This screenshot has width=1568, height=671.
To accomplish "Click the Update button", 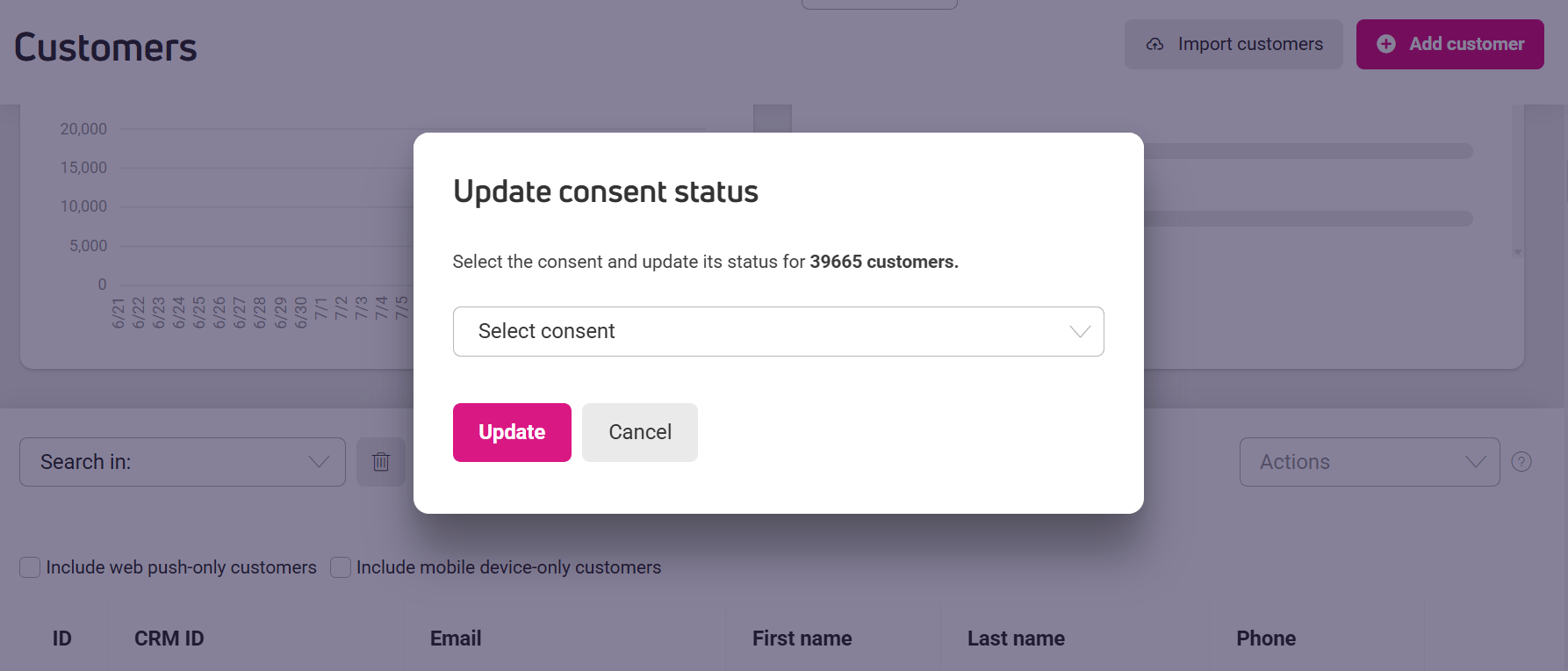I will (x=512, y=432).
